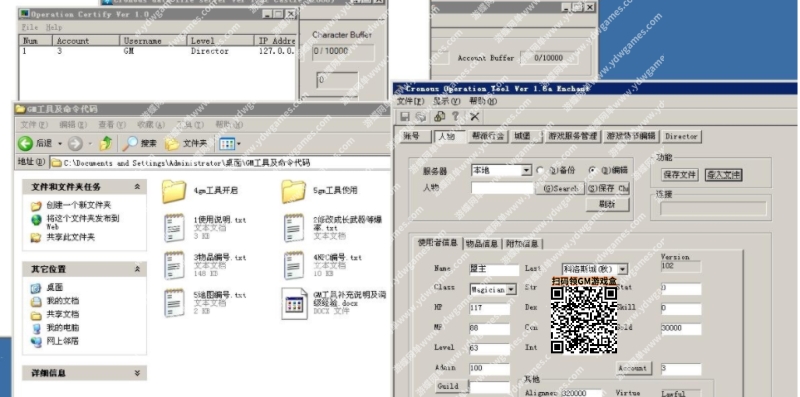Open the Views icon dropdown arrow
800x397 pixels.
(x=238, y=144)
